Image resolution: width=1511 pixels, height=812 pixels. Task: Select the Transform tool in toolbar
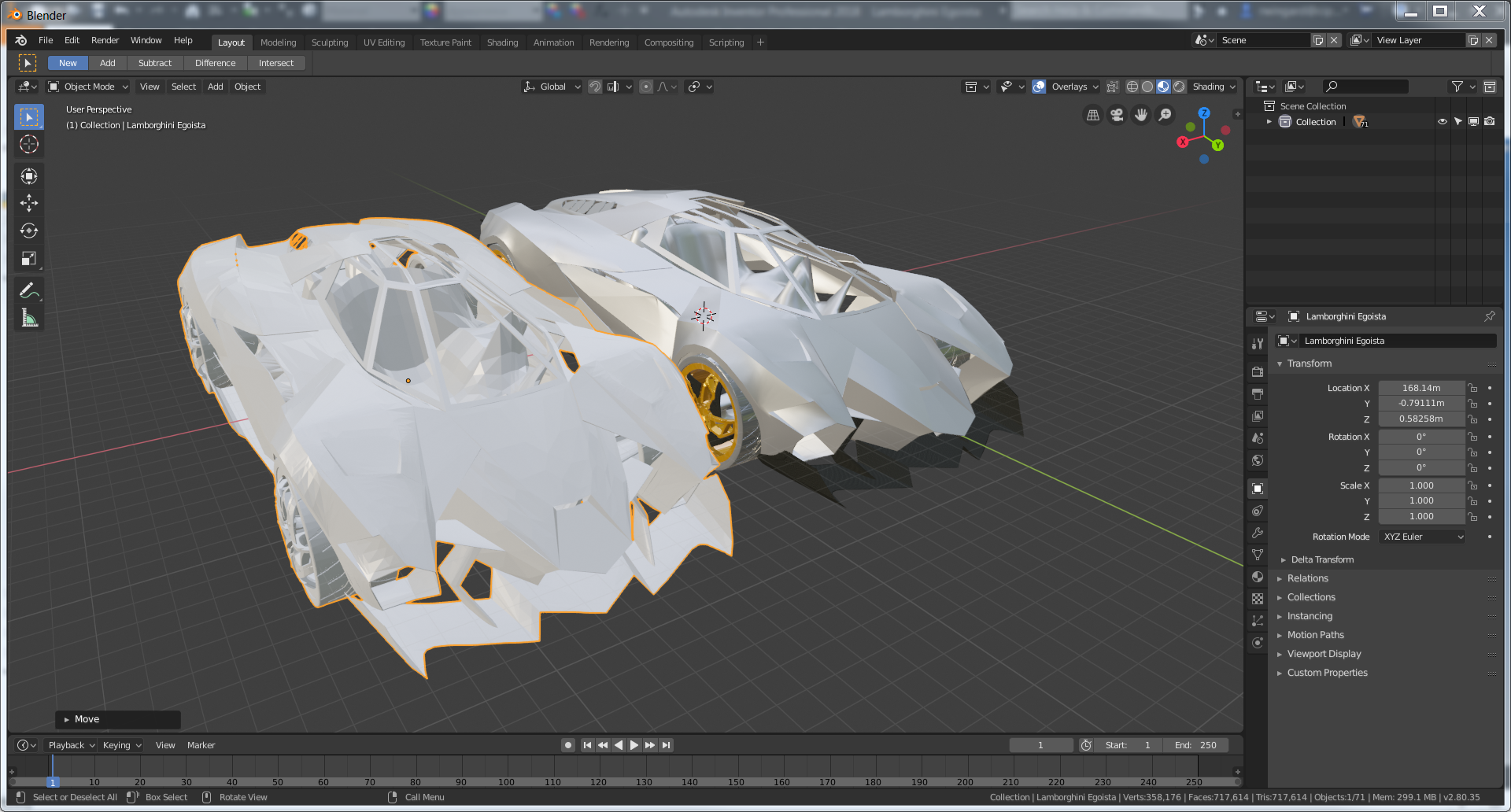[29, 176]
